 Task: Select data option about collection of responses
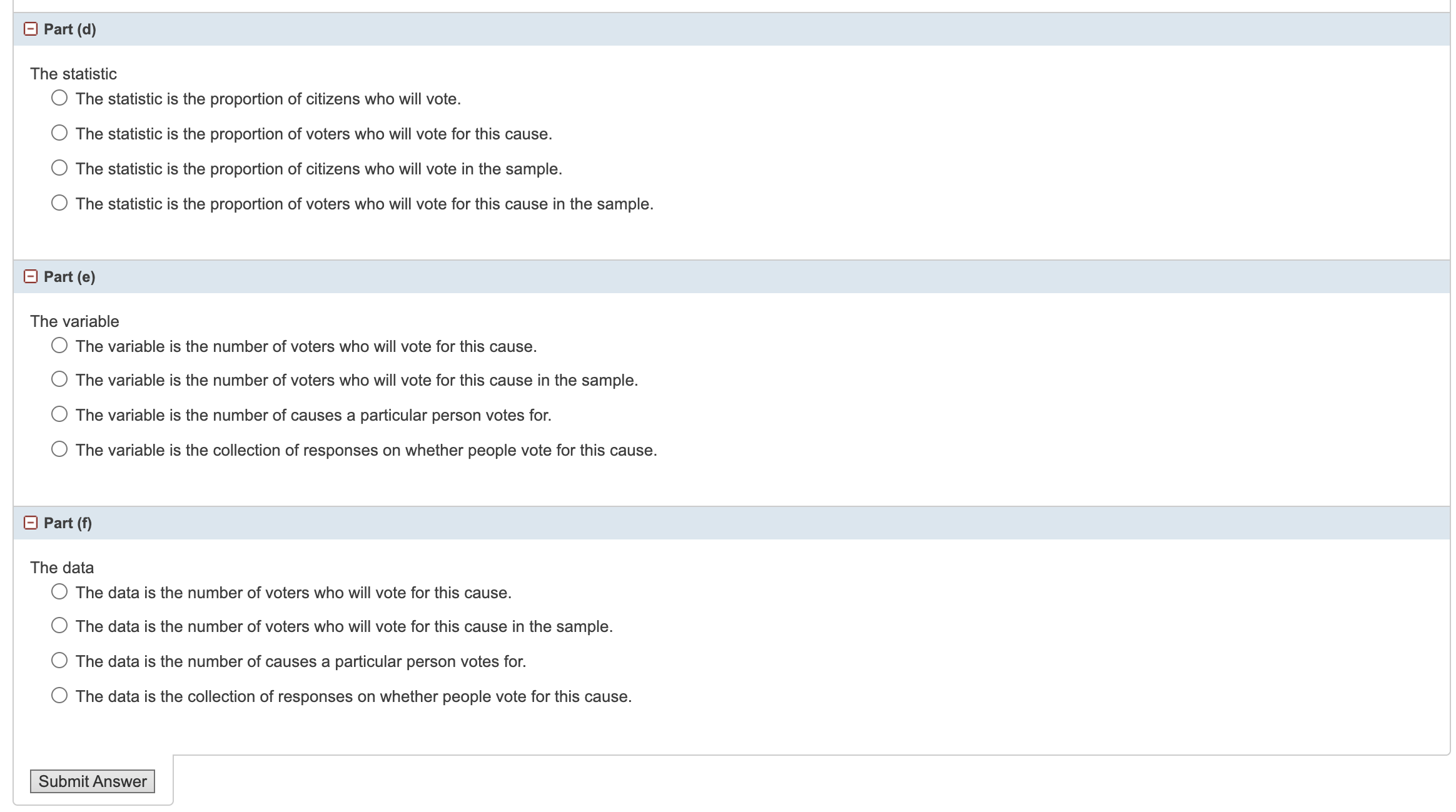click(x=59, y=694)
